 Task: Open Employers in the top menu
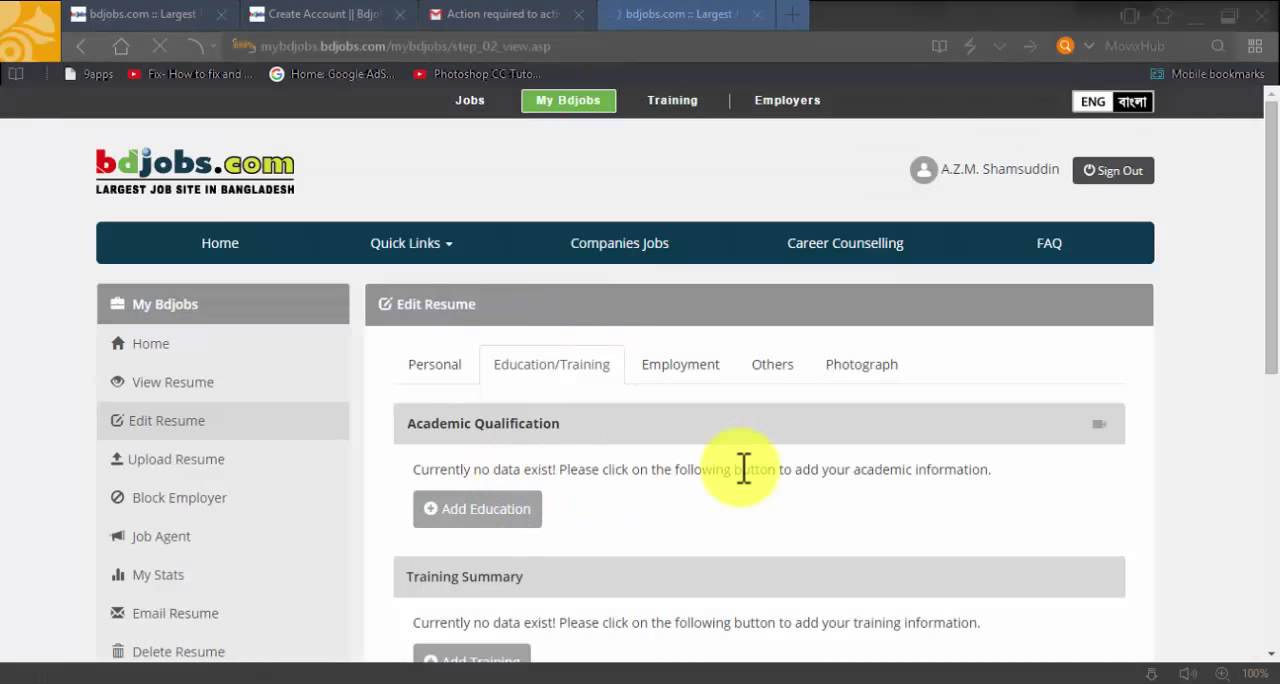click(787, 100)
